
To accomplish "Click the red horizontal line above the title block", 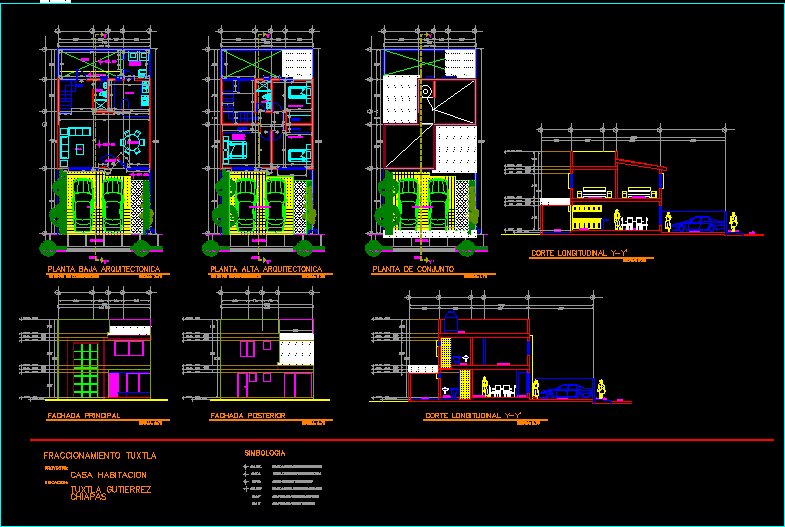I will [400, 440].
